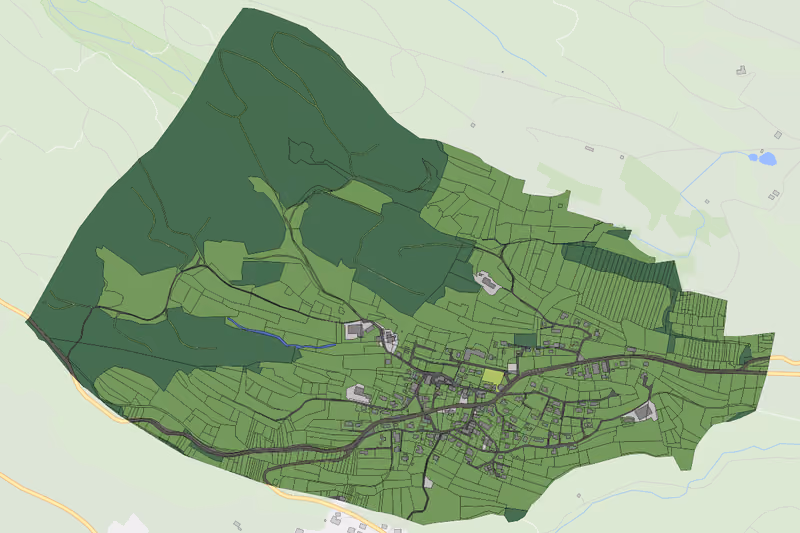Select the light green clearing inside dark forest
This screenshot has height=533, width=800.
click(362, 195)
